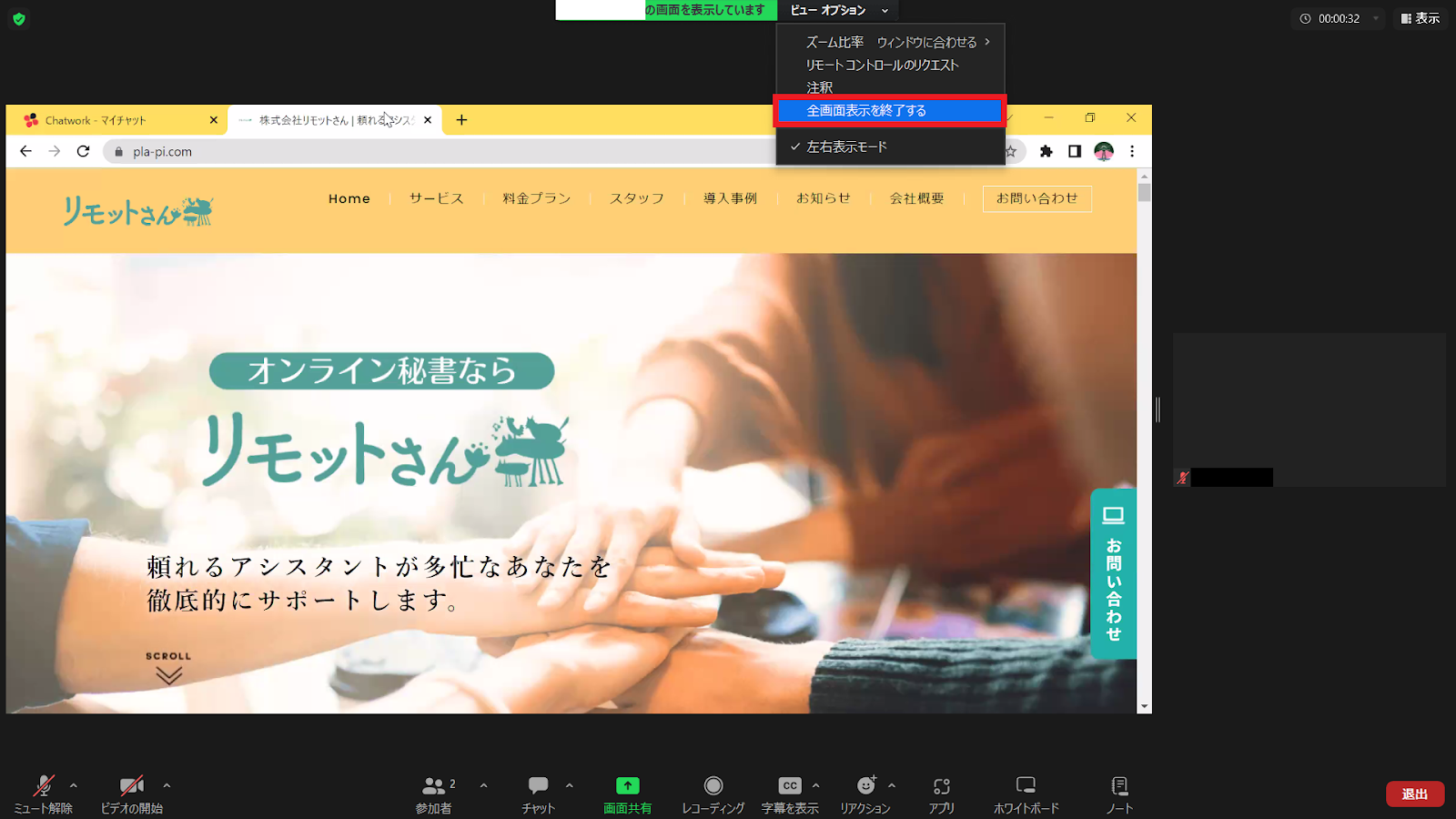Expand video options arrow next to camera

click(x=167, y=785)
